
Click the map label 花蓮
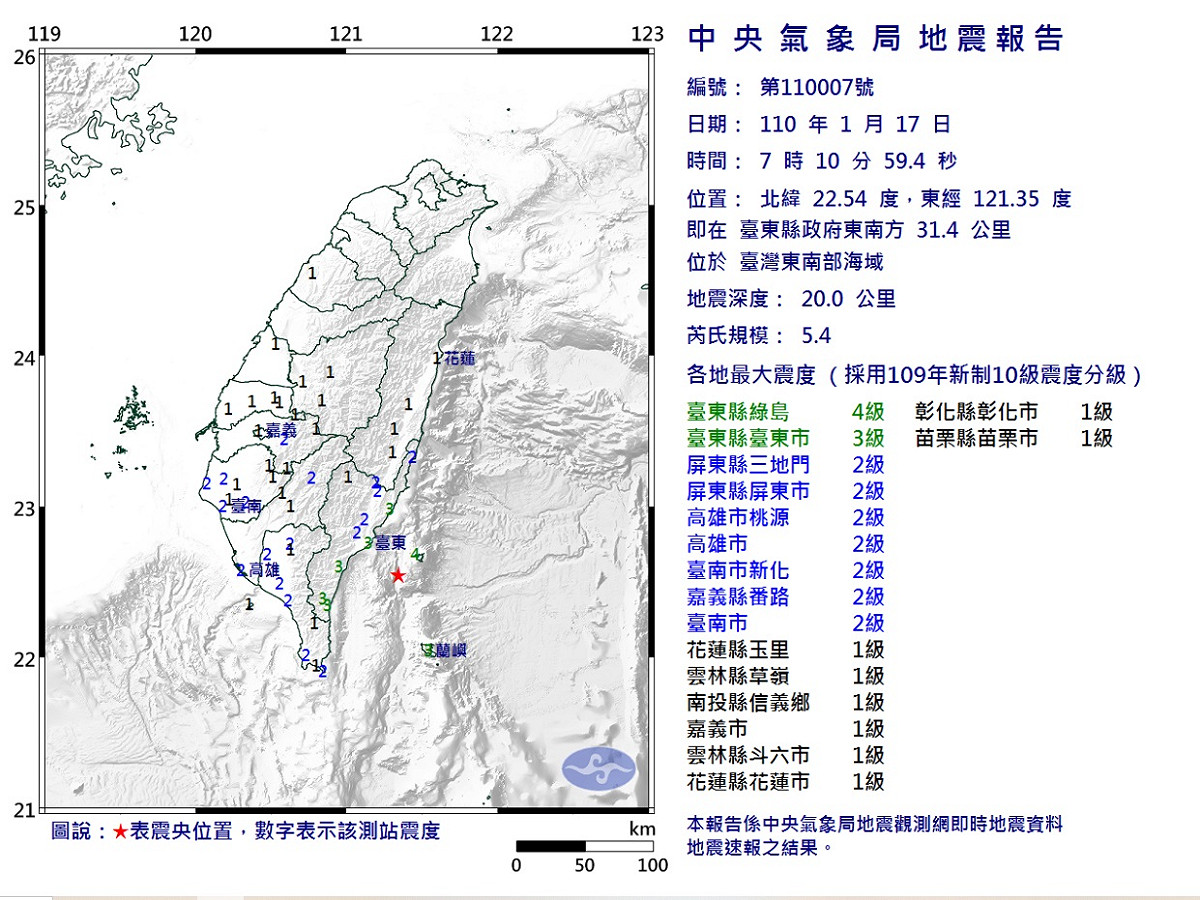[459, 358]
